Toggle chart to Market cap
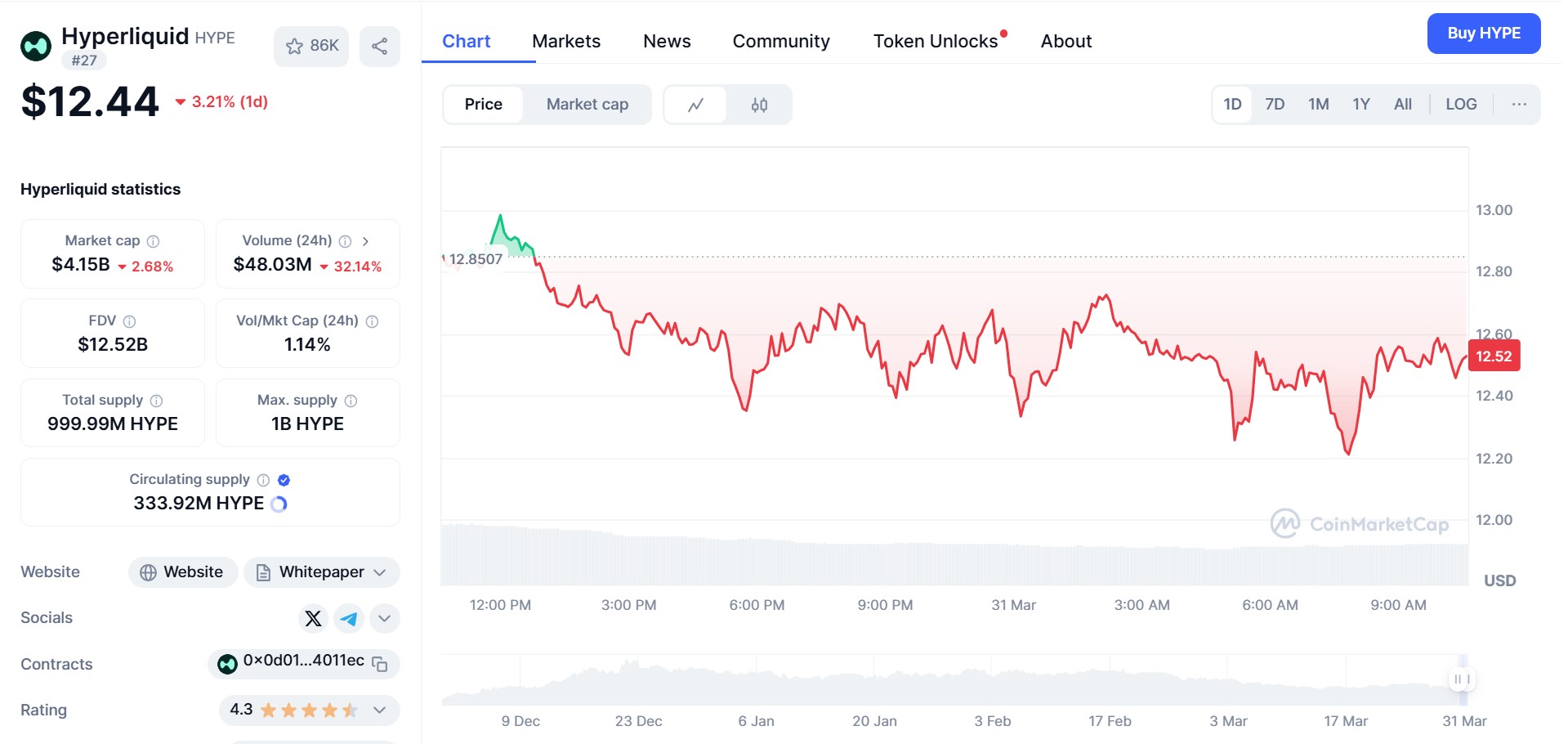The image size is (1568, 744). pyautogui.click(x=587, y=105)
